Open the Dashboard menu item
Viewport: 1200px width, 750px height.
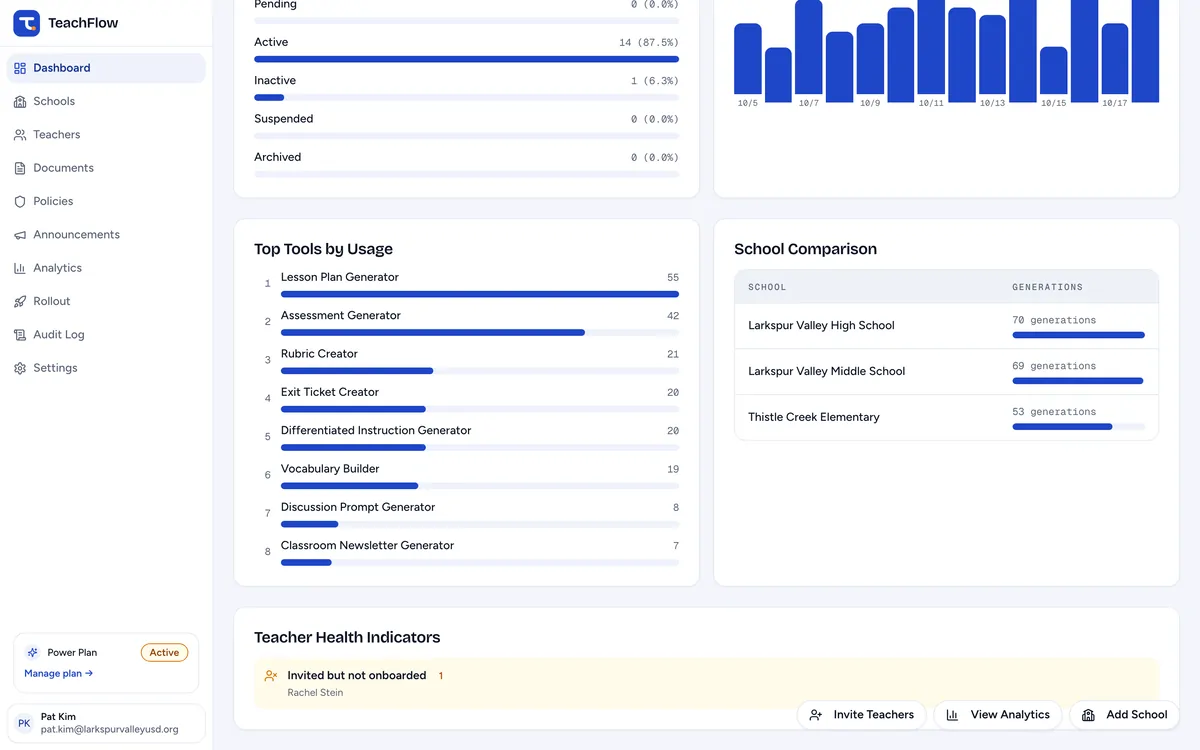tap(106, 68)
